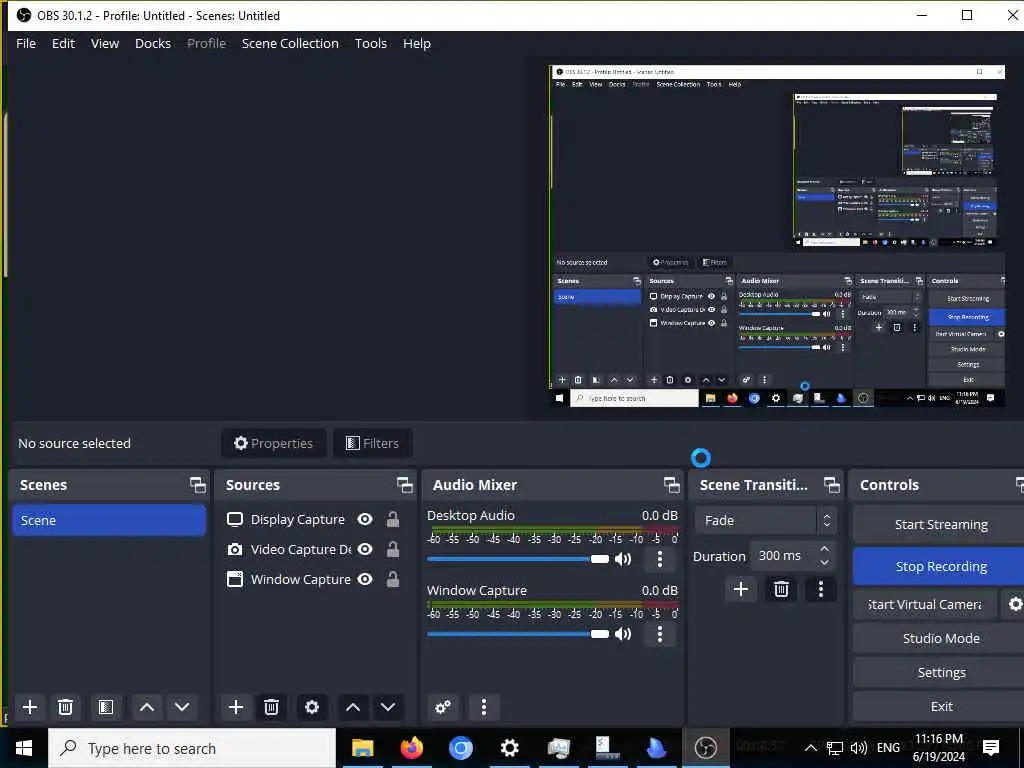Viewport: 1024px width, 768px height.
Task: Float the Scenes dock with popout icon
Action: 197,485
